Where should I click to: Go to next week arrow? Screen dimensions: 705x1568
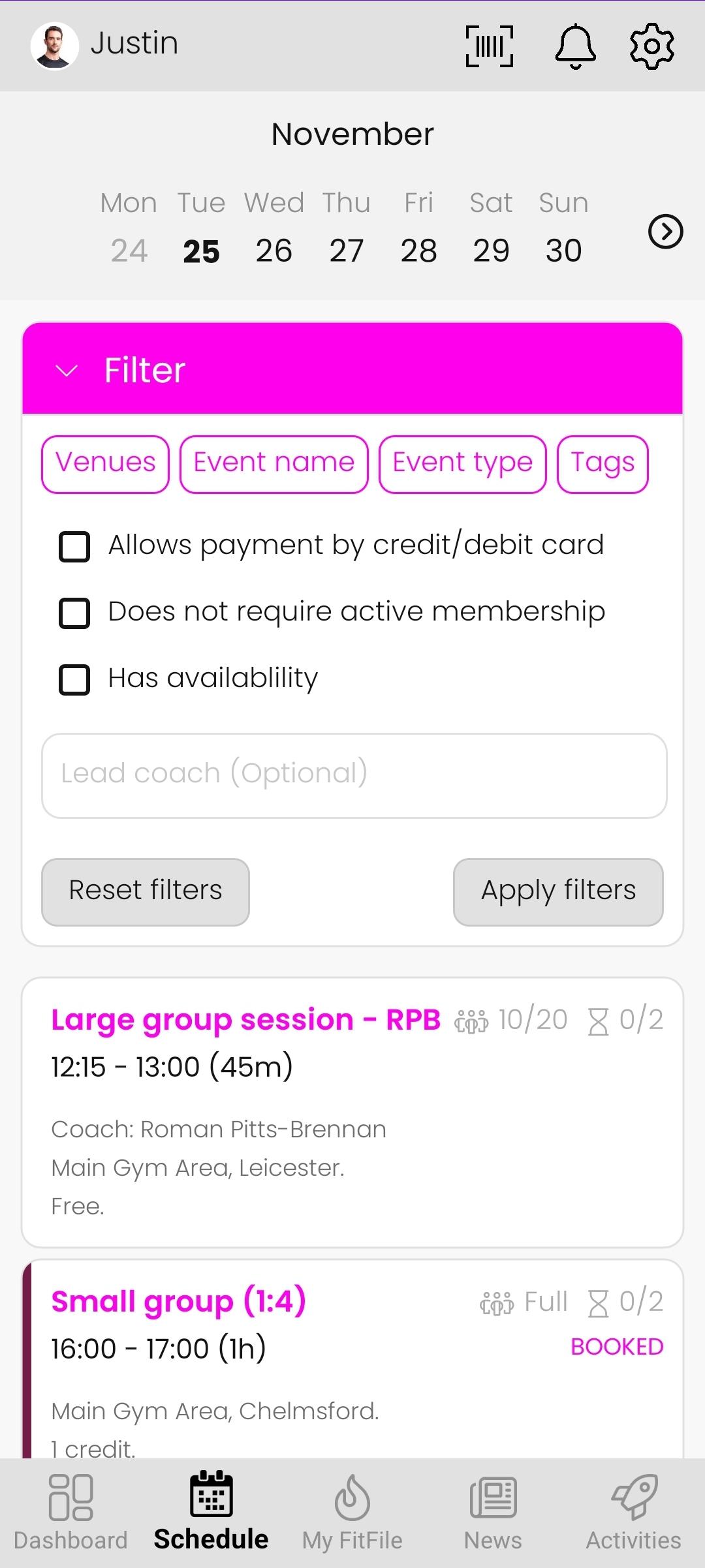click(665, 232)
